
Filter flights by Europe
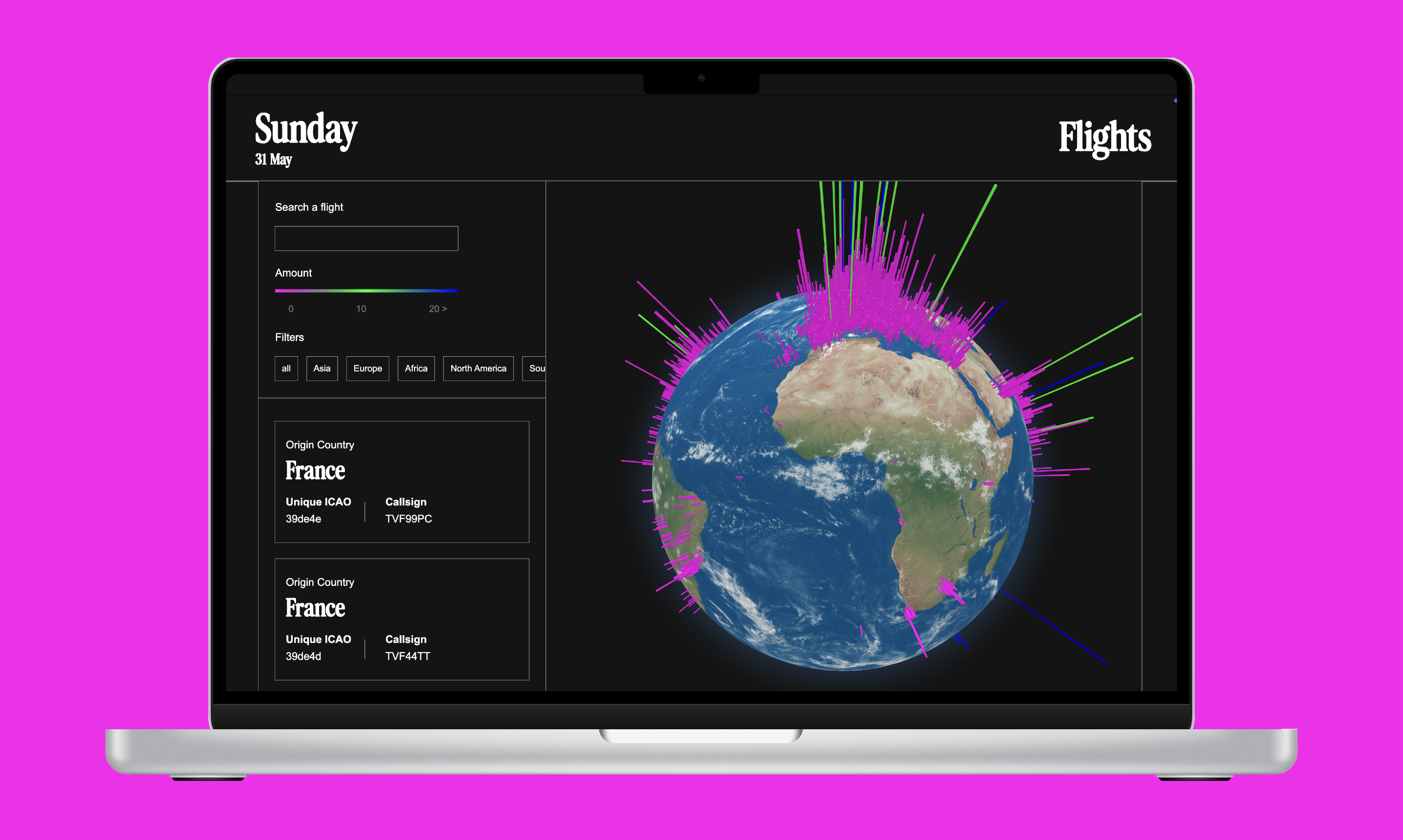(368, 368)
